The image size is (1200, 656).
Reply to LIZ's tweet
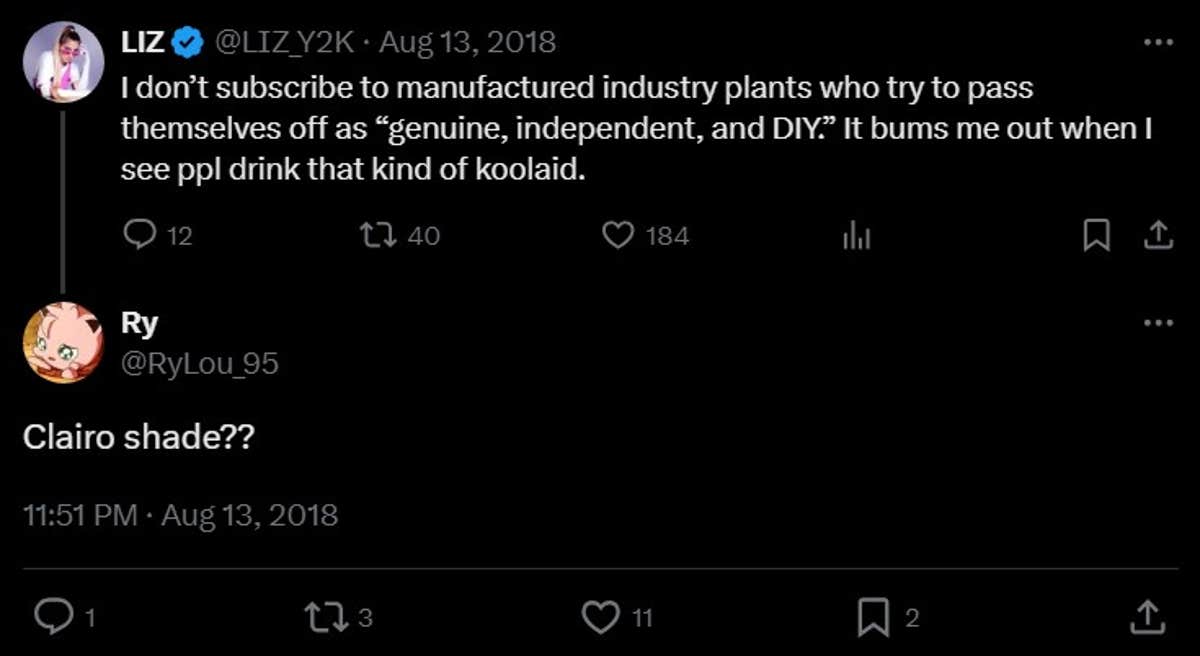tap(136, 235)
